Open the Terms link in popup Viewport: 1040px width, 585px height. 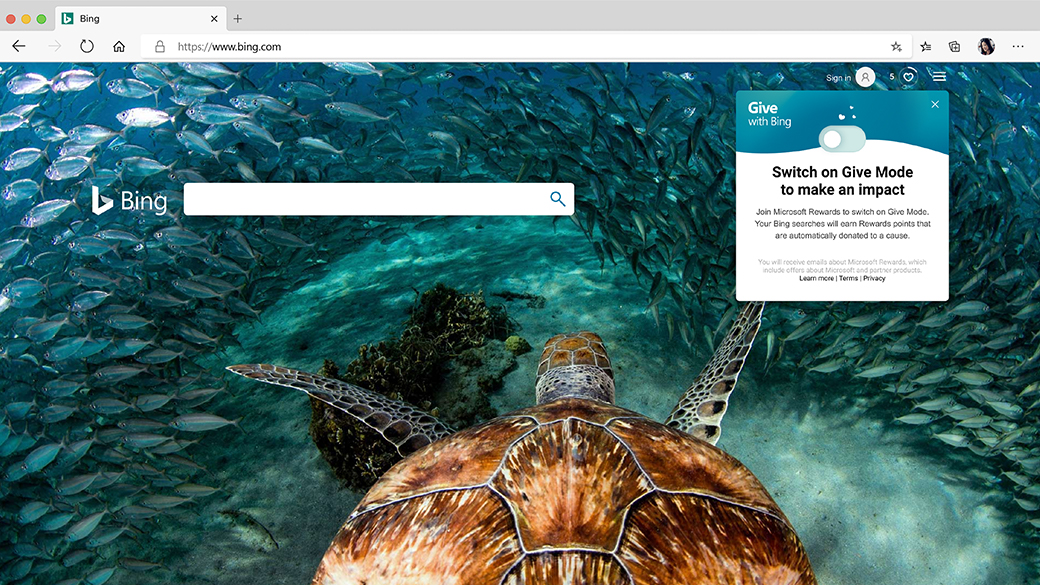848,279
